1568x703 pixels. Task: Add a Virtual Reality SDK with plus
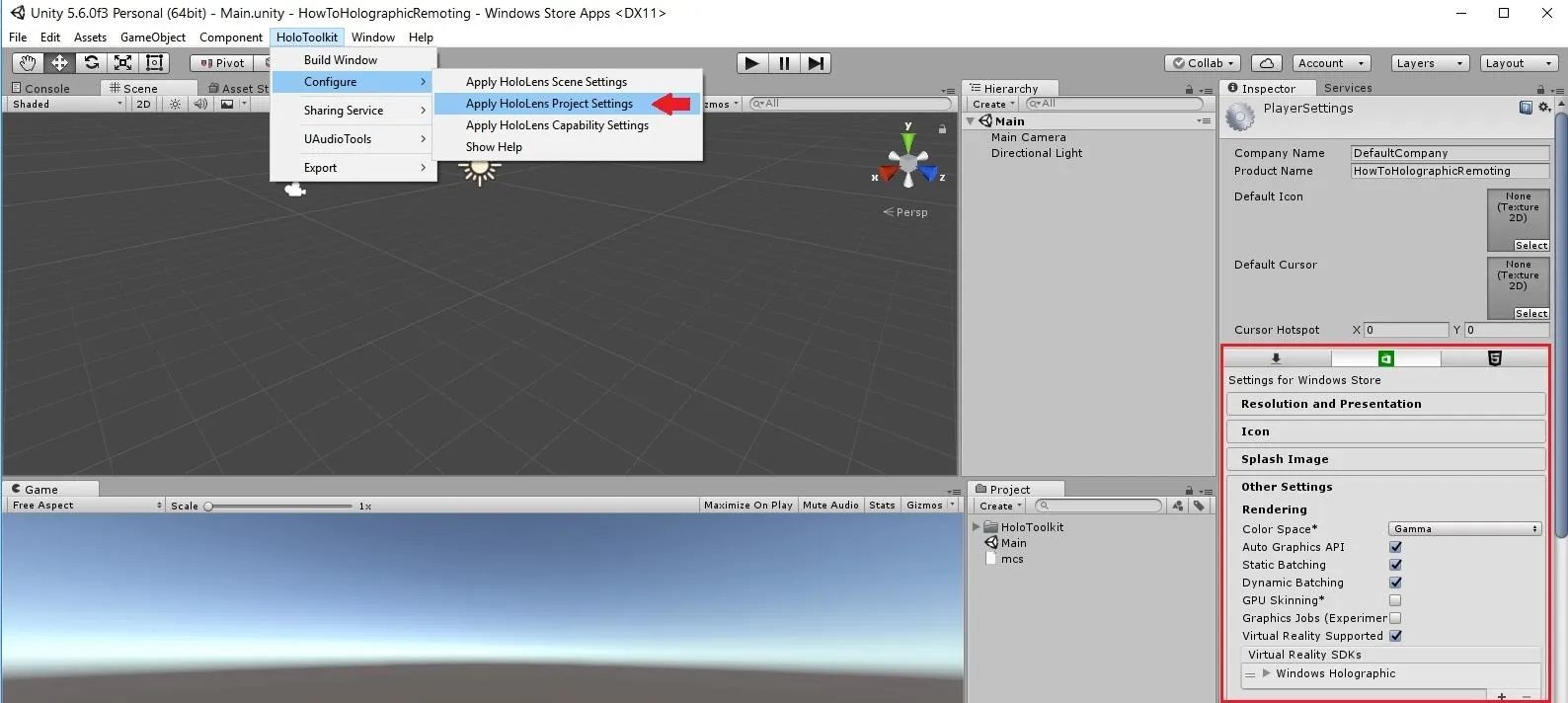[1502, 696]
